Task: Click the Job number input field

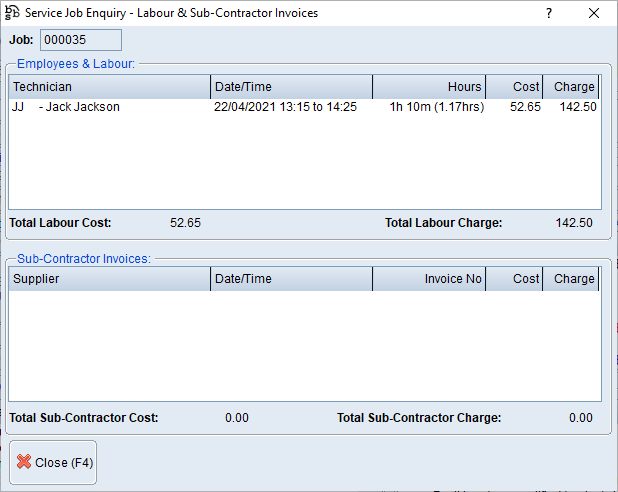Action: (81, 39)
